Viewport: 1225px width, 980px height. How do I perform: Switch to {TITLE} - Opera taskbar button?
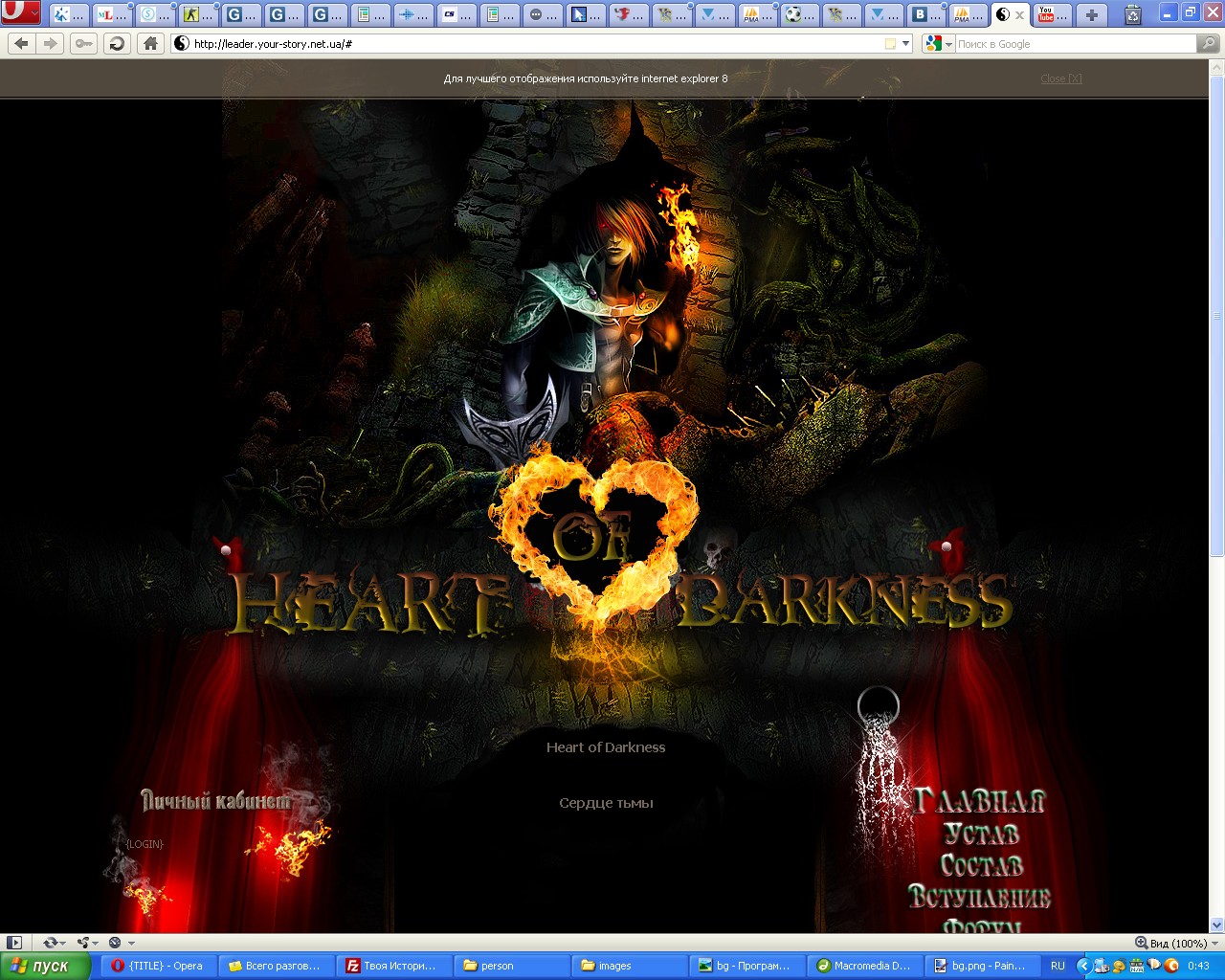158,966
